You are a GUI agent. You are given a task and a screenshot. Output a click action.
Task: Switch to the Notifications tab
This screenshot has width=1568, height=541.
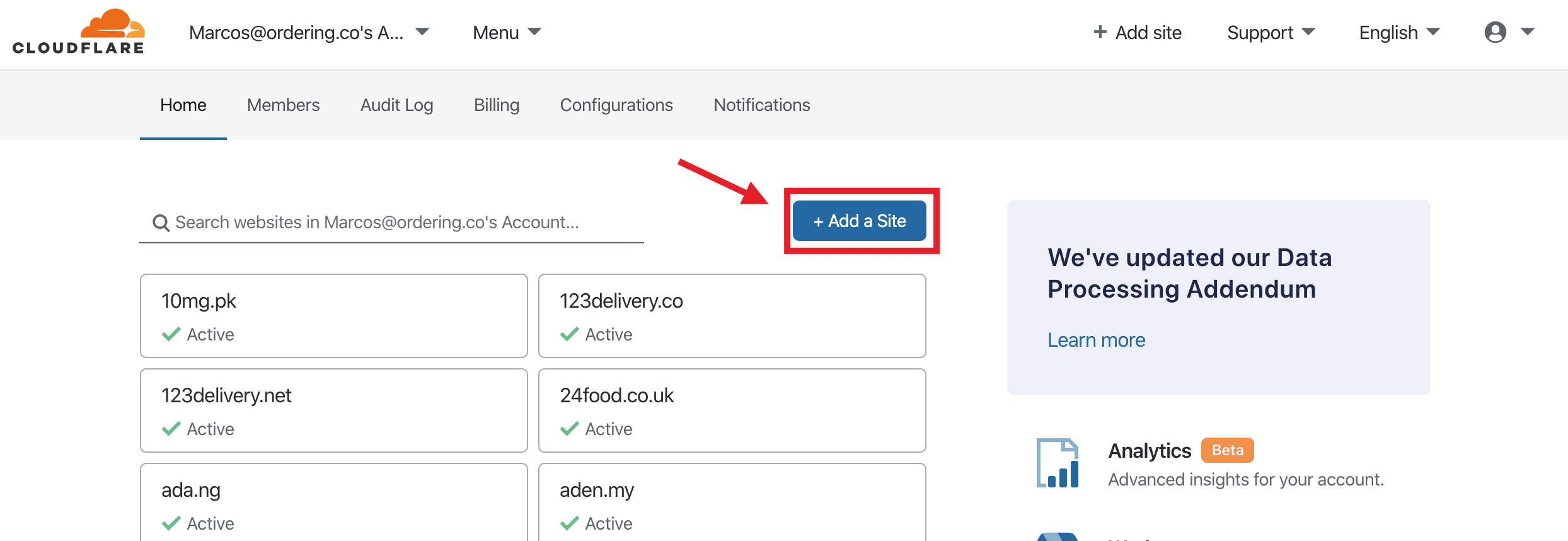(x=762, y=105)
